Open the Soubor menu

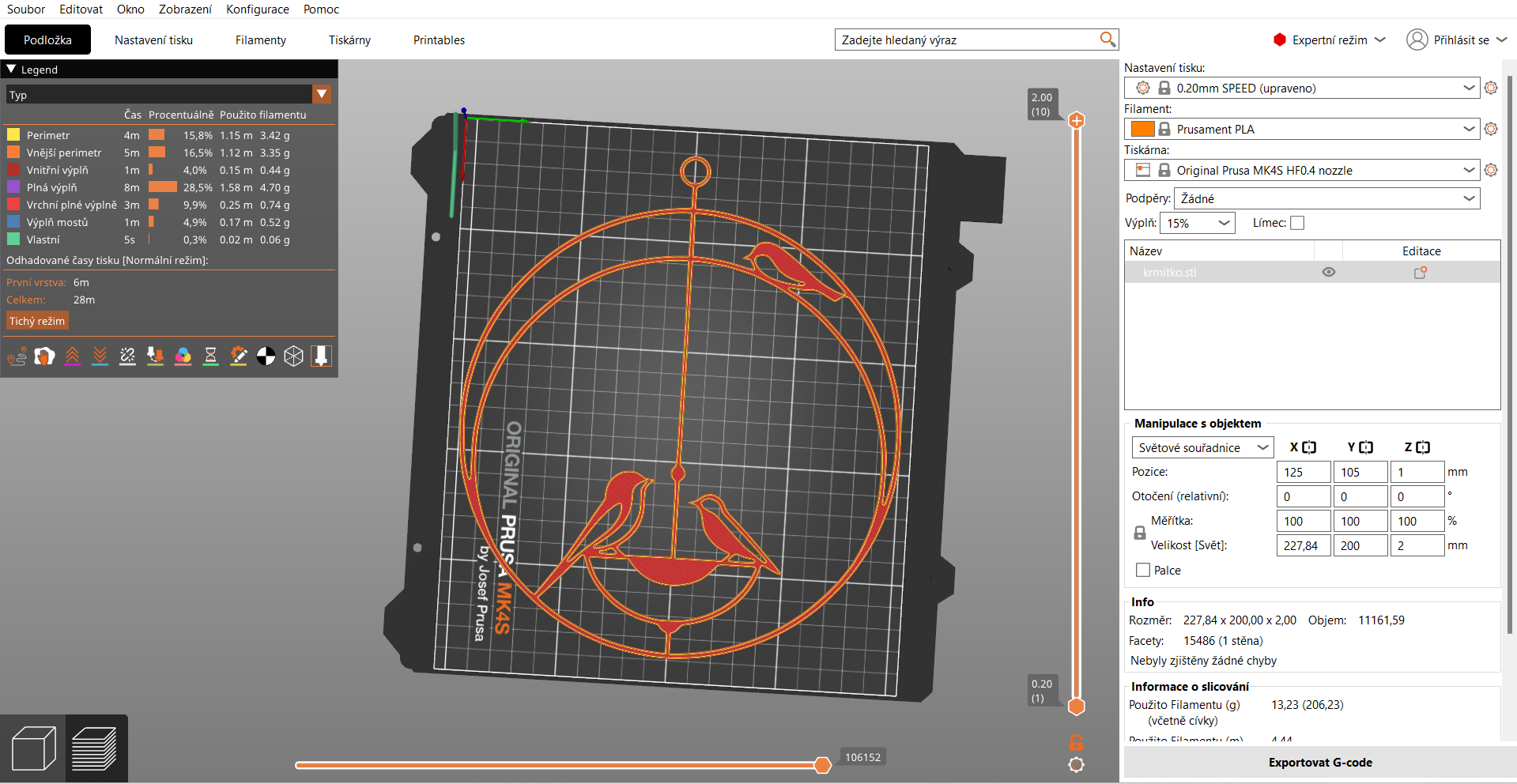[26, 9]
